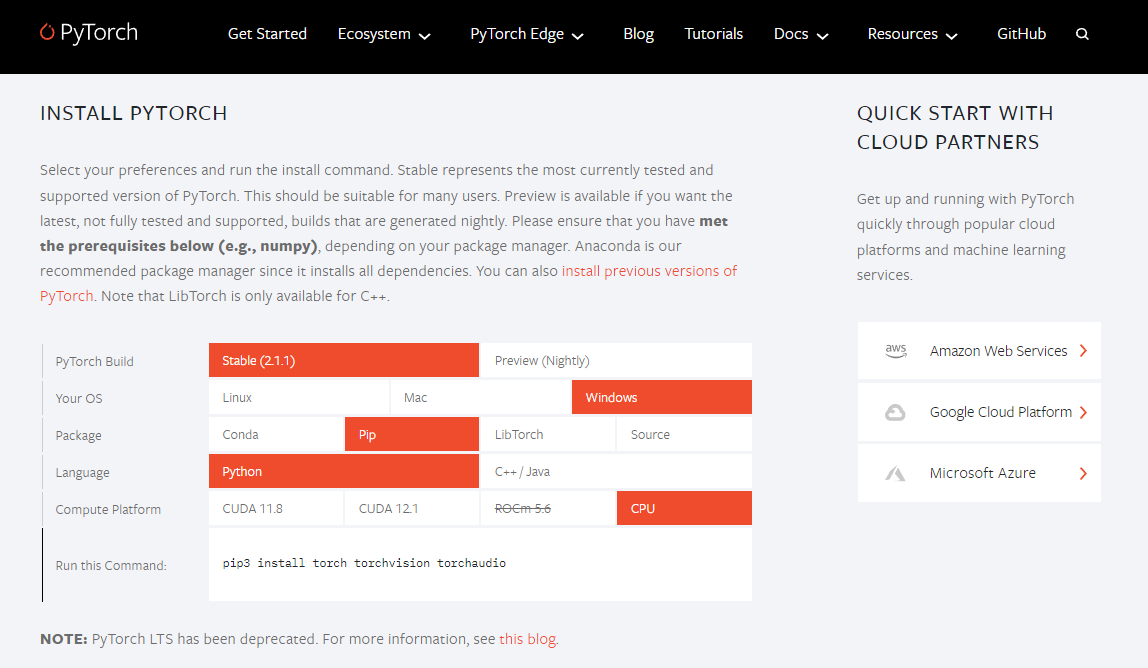1148x668 pixels.
Task: Click the arrow in the Microsoft Azure card
Action: (1084, 474)
